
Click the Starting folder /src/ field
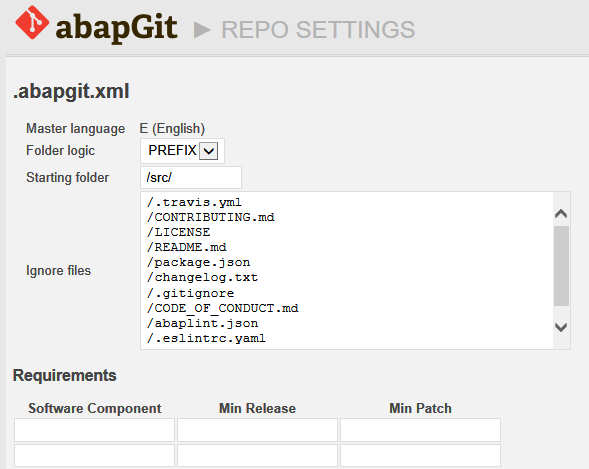pos(191,177)
